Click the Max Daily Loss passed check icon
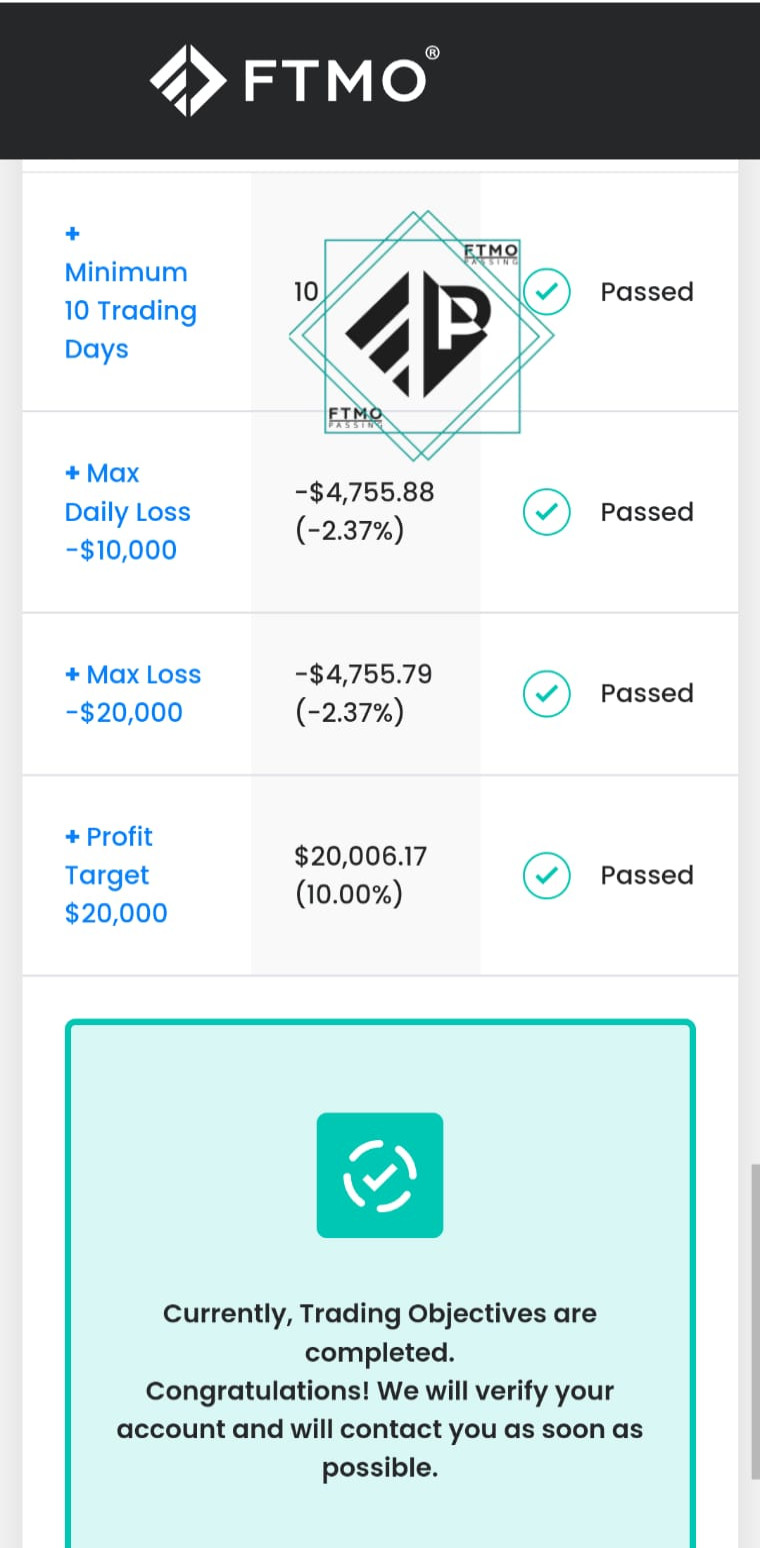 (x=547, y=512)
